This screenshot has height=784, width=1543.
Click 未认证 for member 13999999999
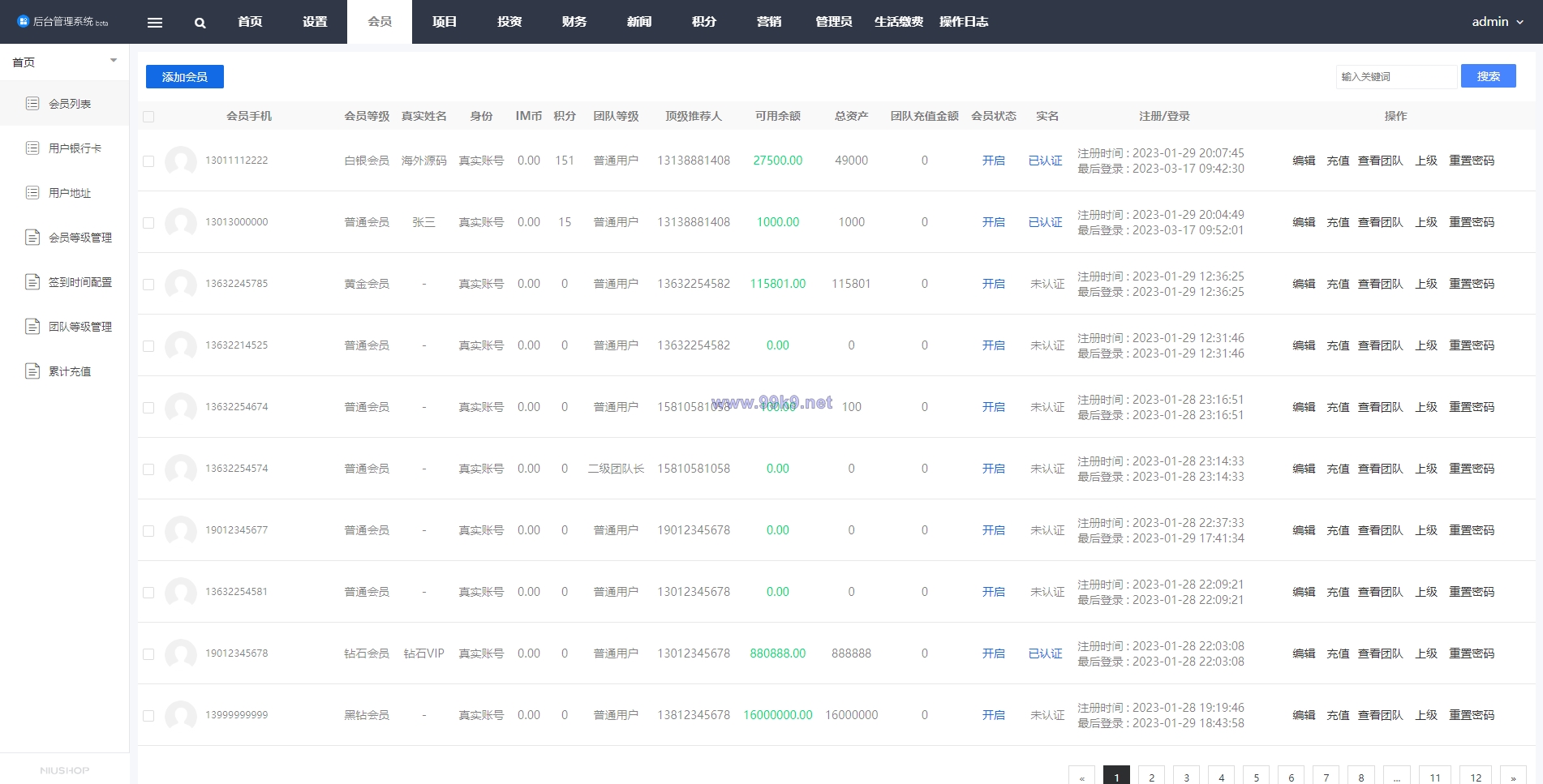[1047, 715]
